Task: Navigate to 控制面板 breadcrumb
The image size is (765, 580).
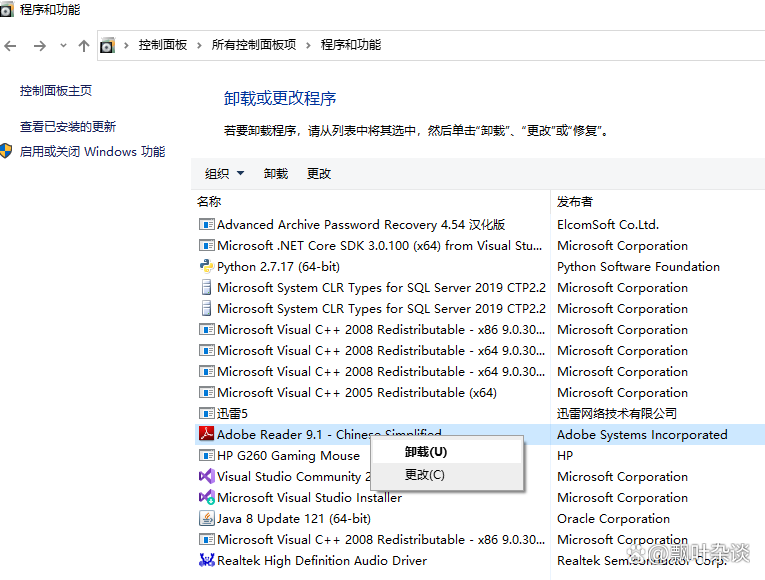Action: point(162,45)
